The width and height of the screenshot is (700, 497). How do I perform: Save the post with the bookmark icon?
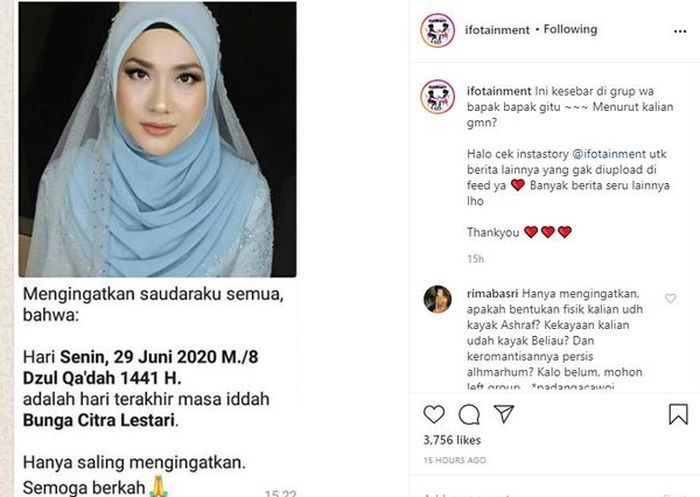(678, 414)
